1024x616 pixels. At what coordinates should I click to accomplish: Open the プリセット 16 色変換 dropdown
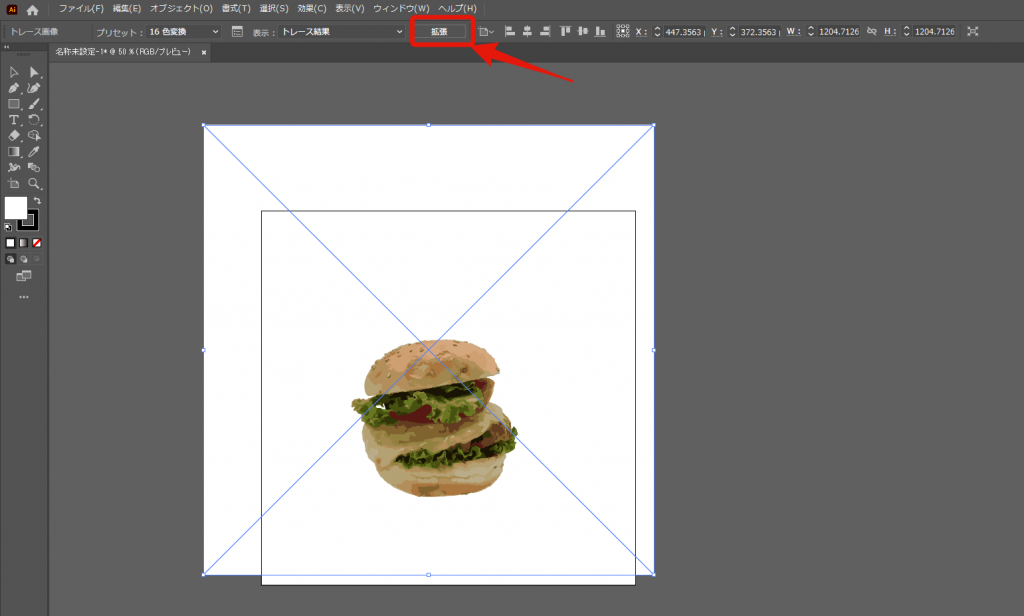tap(184, 32)
